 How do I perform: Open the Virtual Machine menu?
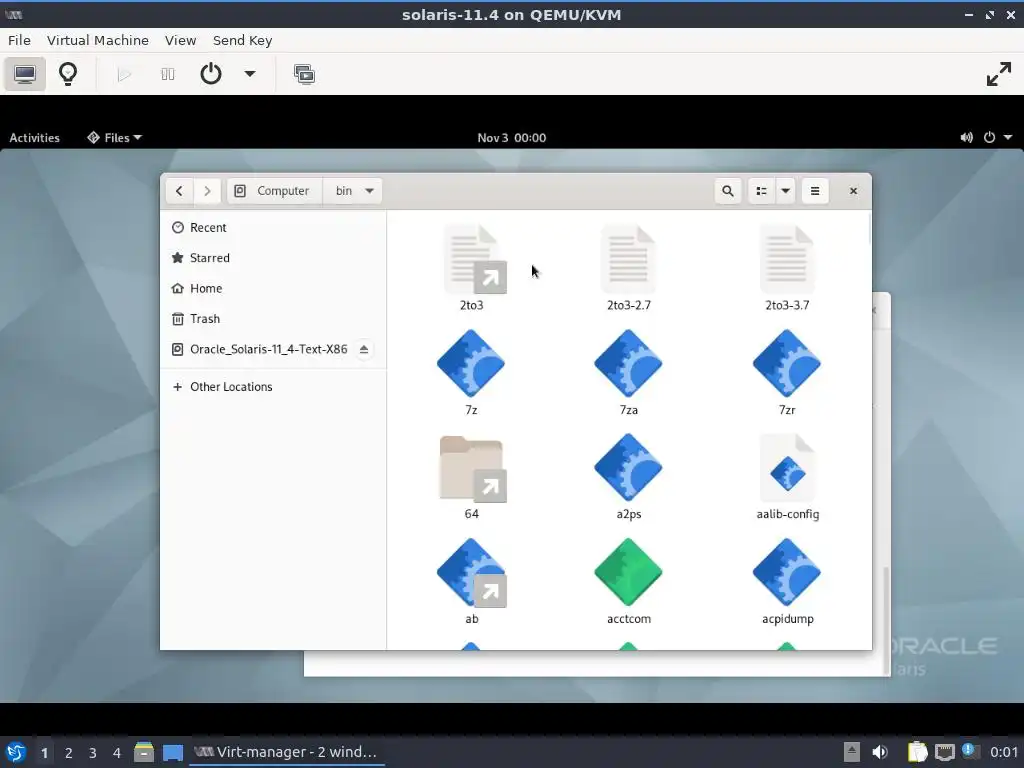[98, 40]
